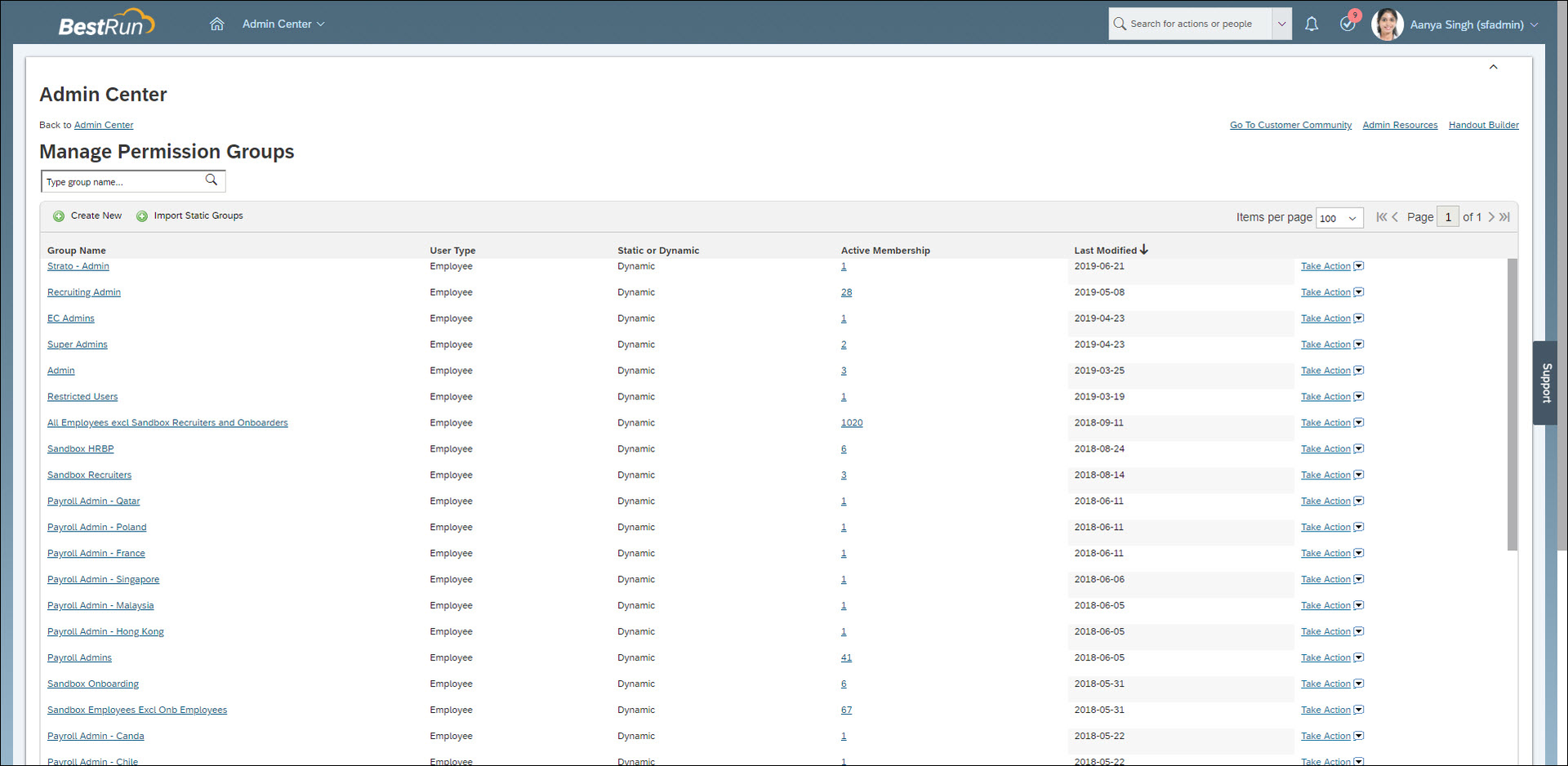Open the Support side tab

point(1546,383)
